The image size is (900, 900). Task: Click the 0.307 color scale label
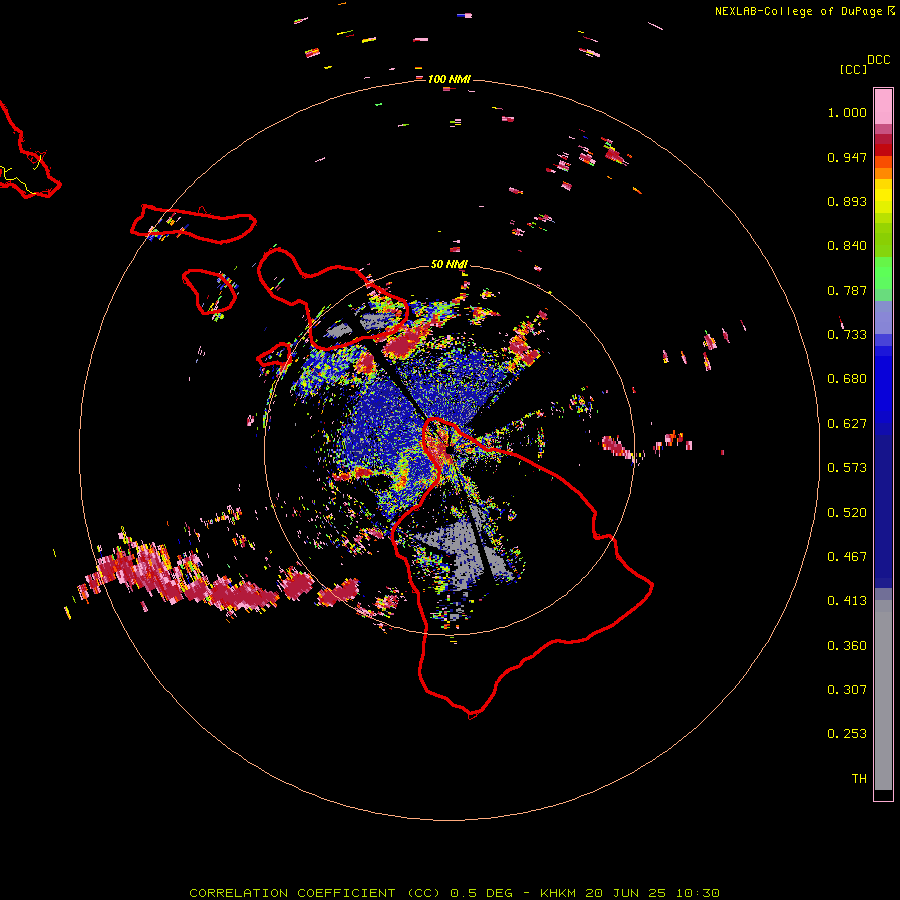[847, 690]
